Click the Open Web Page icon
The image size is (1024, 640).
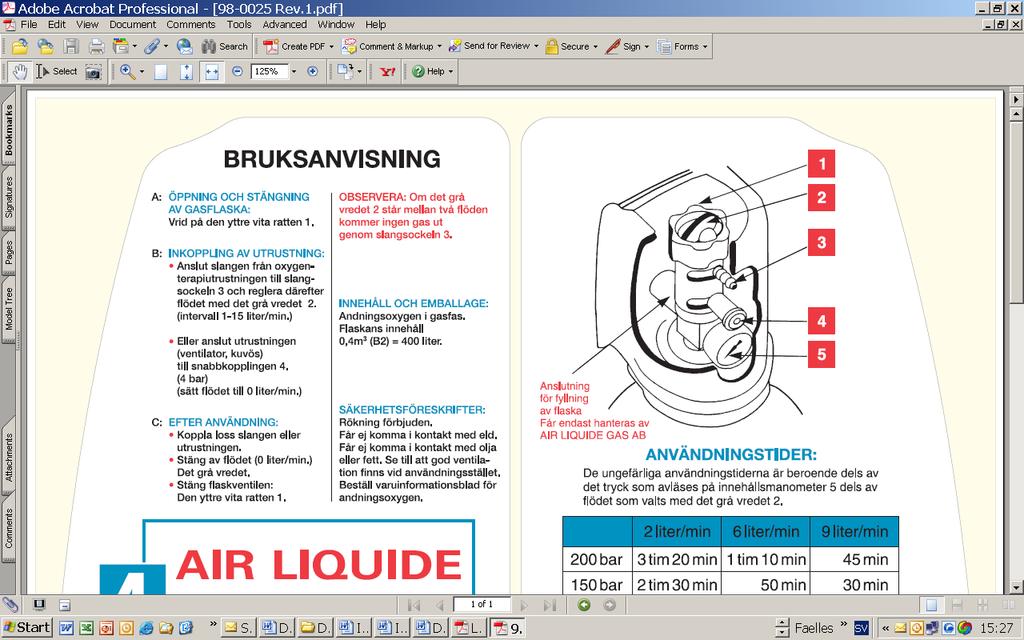pyautogui.click(x=46, y=46)
